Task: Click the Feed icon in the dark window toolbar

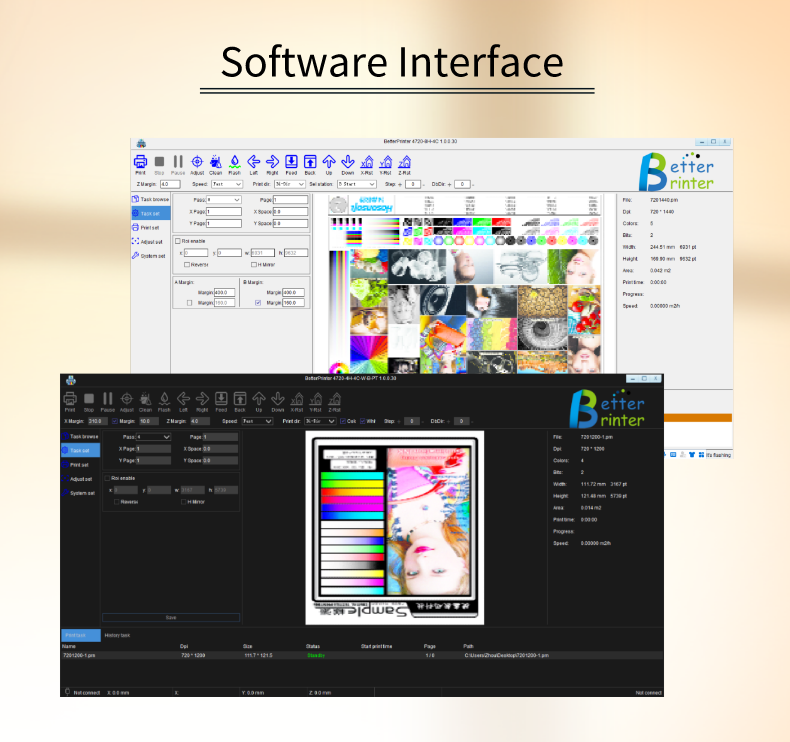Action: [x=221, y=399]
